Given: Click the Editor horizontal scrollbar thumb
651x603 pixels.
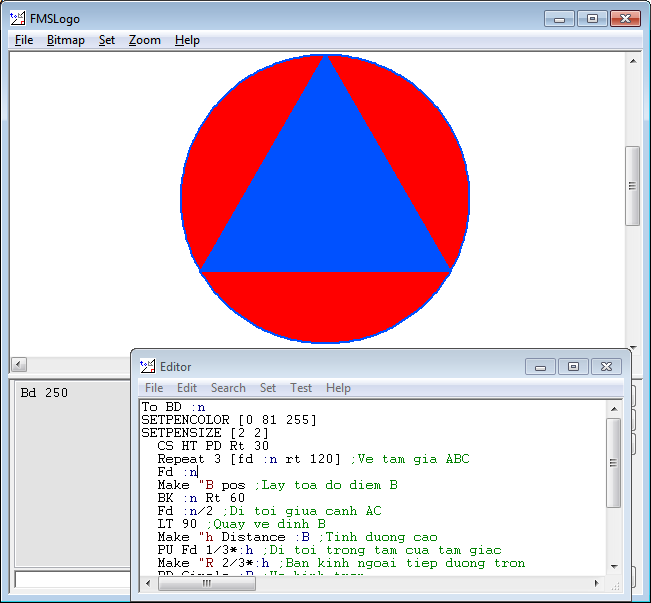Looking at the screenshot, I should [207, 583].
